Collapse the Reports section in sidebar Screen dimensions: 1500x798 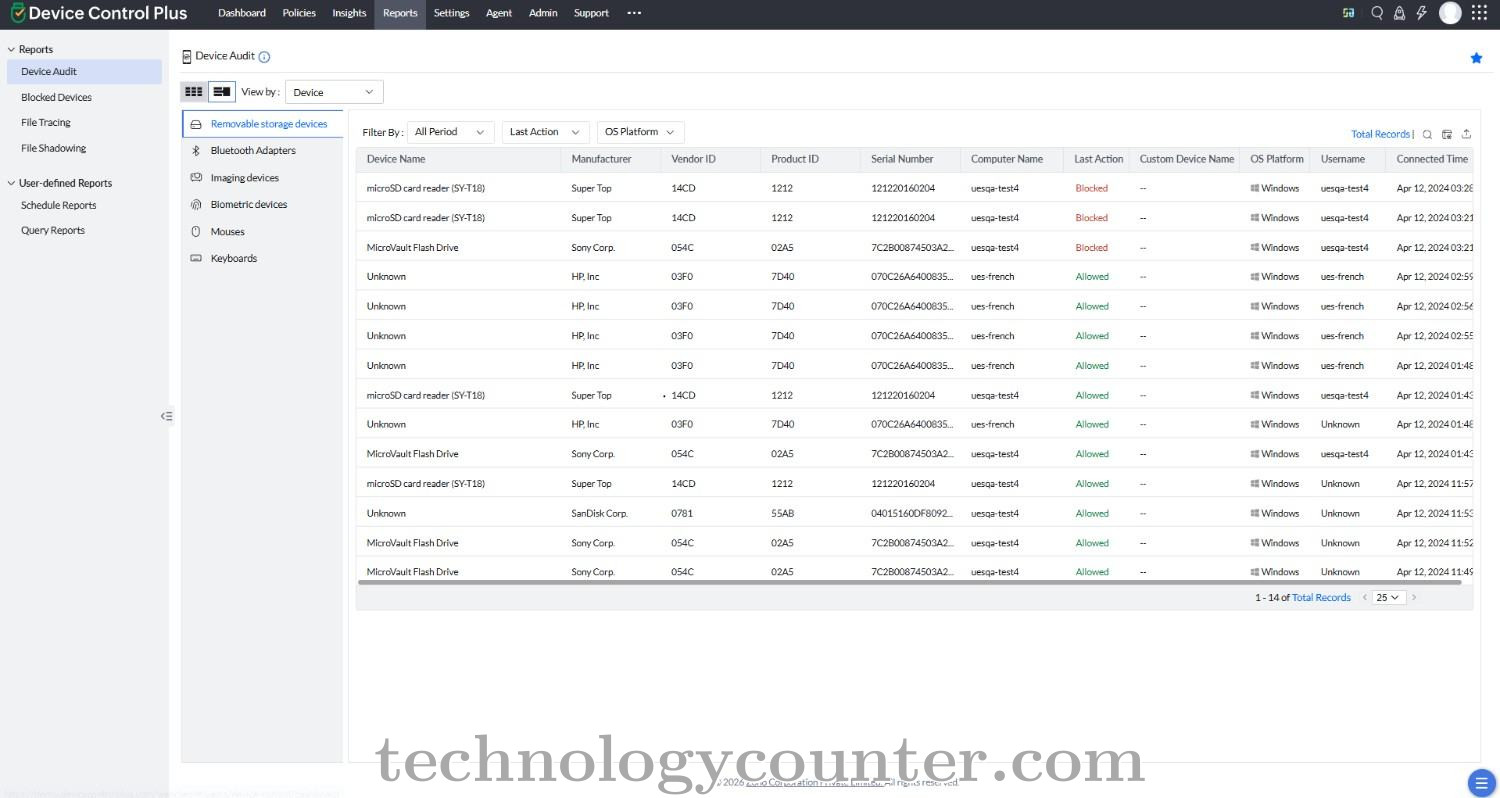coord(11,49)
